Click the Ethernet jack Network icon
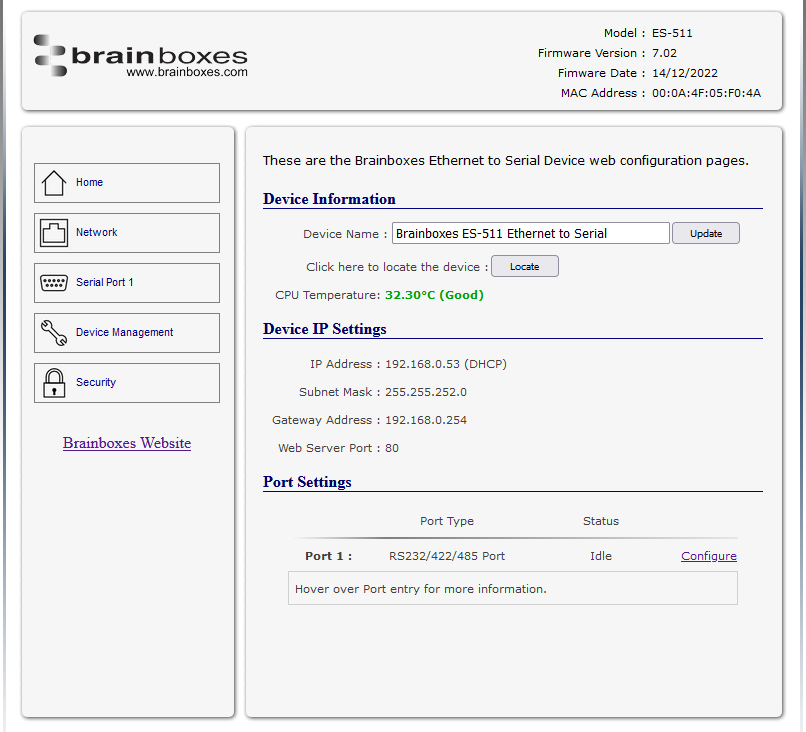This screenshot has height=732, width=806. [54, 233]
